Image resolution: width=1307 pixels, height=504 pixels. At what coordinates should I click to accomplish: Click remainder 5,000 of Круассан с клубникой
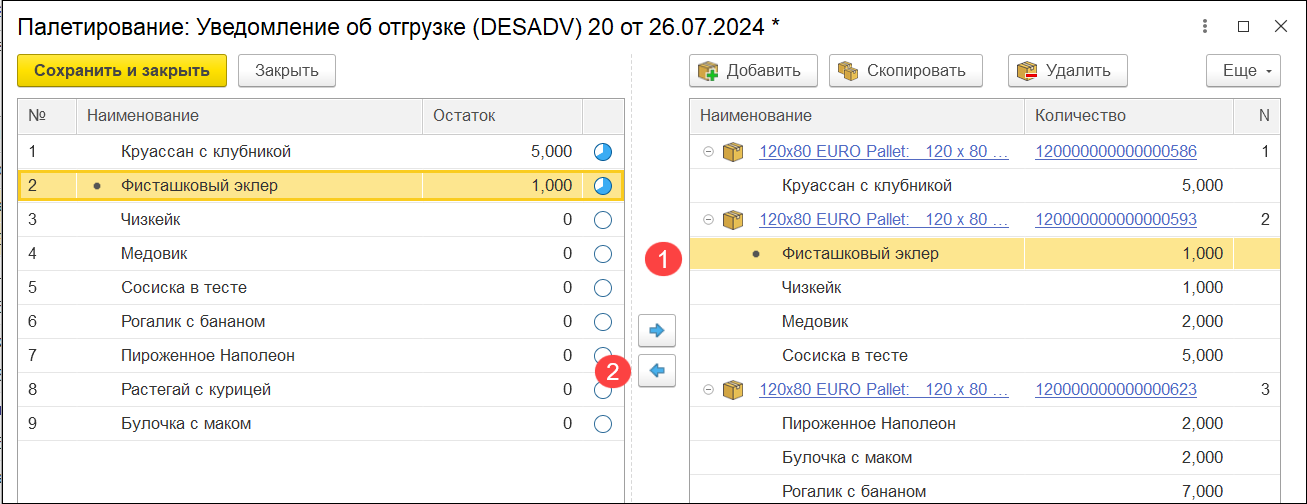pos(552,152)
